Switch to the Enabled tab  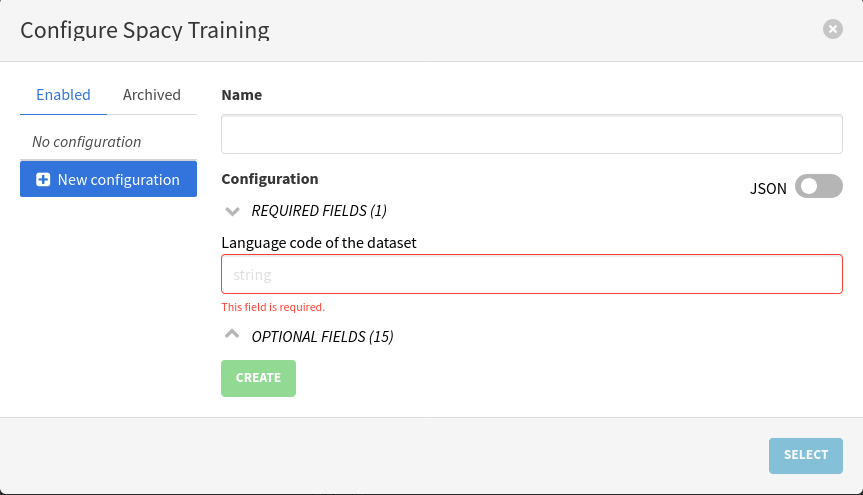[63, 95]
